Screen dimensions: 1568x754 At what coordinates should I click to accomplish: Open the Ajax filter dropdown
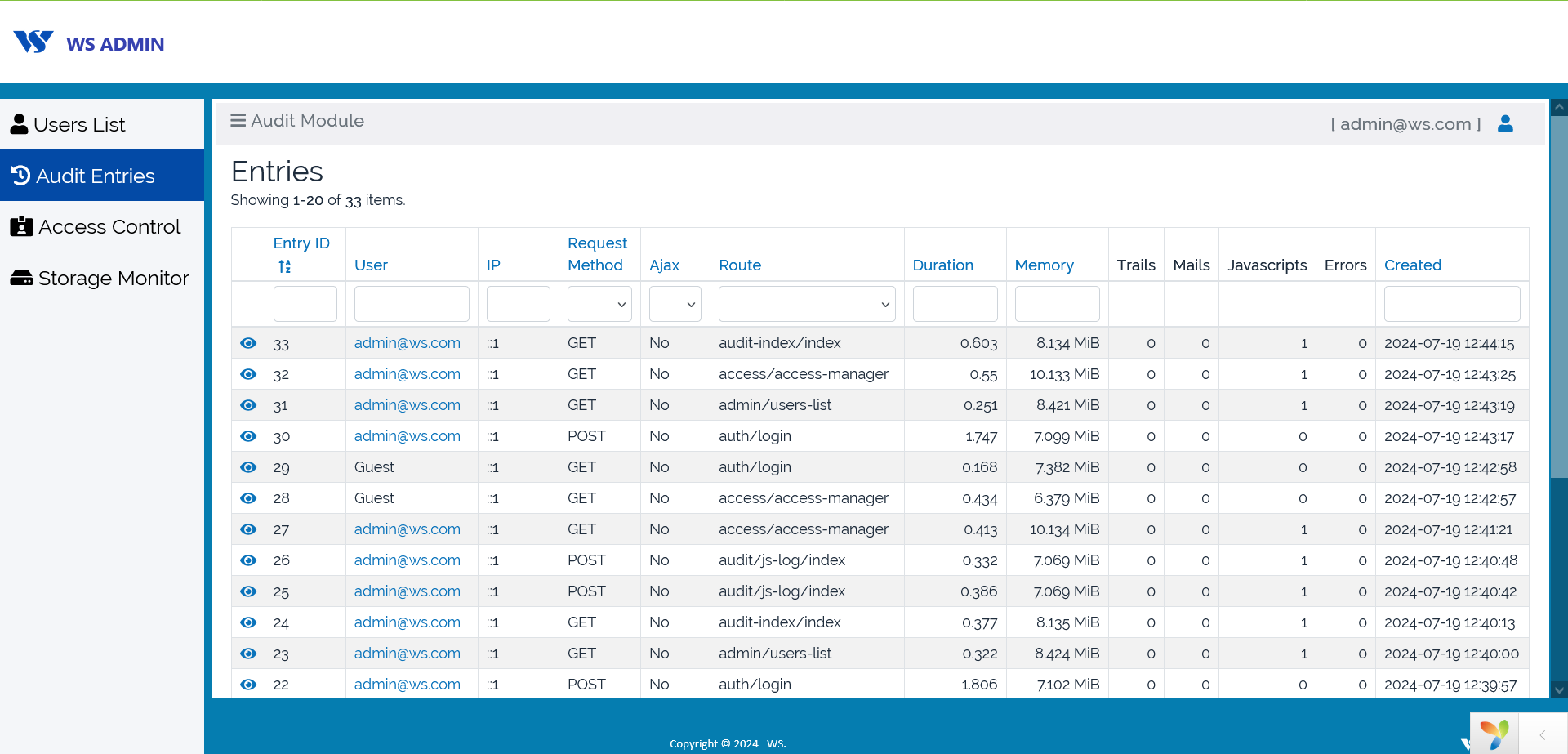coord(675,304)
